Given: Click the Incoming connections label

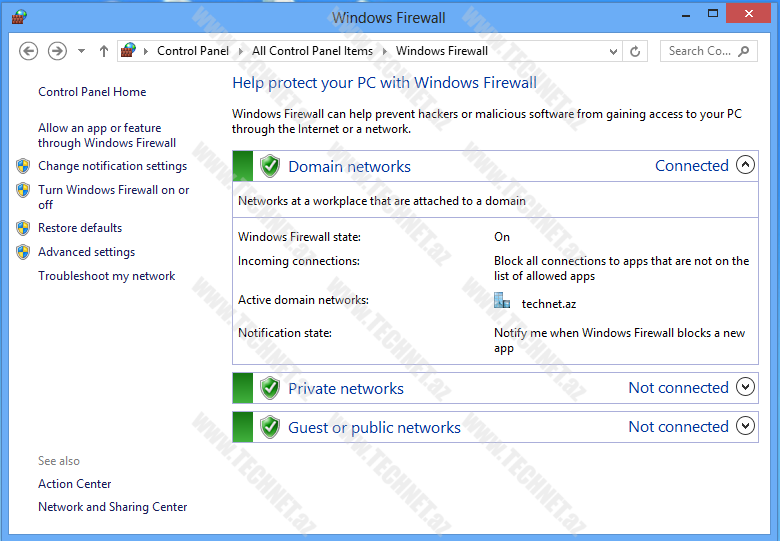Looking at the screenshot, I should [298, 261].
